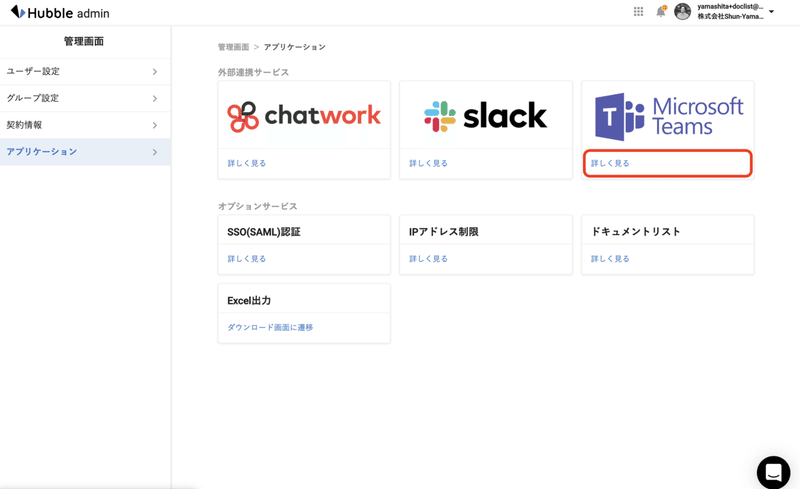The height and width of the screenshot is (489, 800).
Task: Click the Hubble admin logo
Action: 60,13
